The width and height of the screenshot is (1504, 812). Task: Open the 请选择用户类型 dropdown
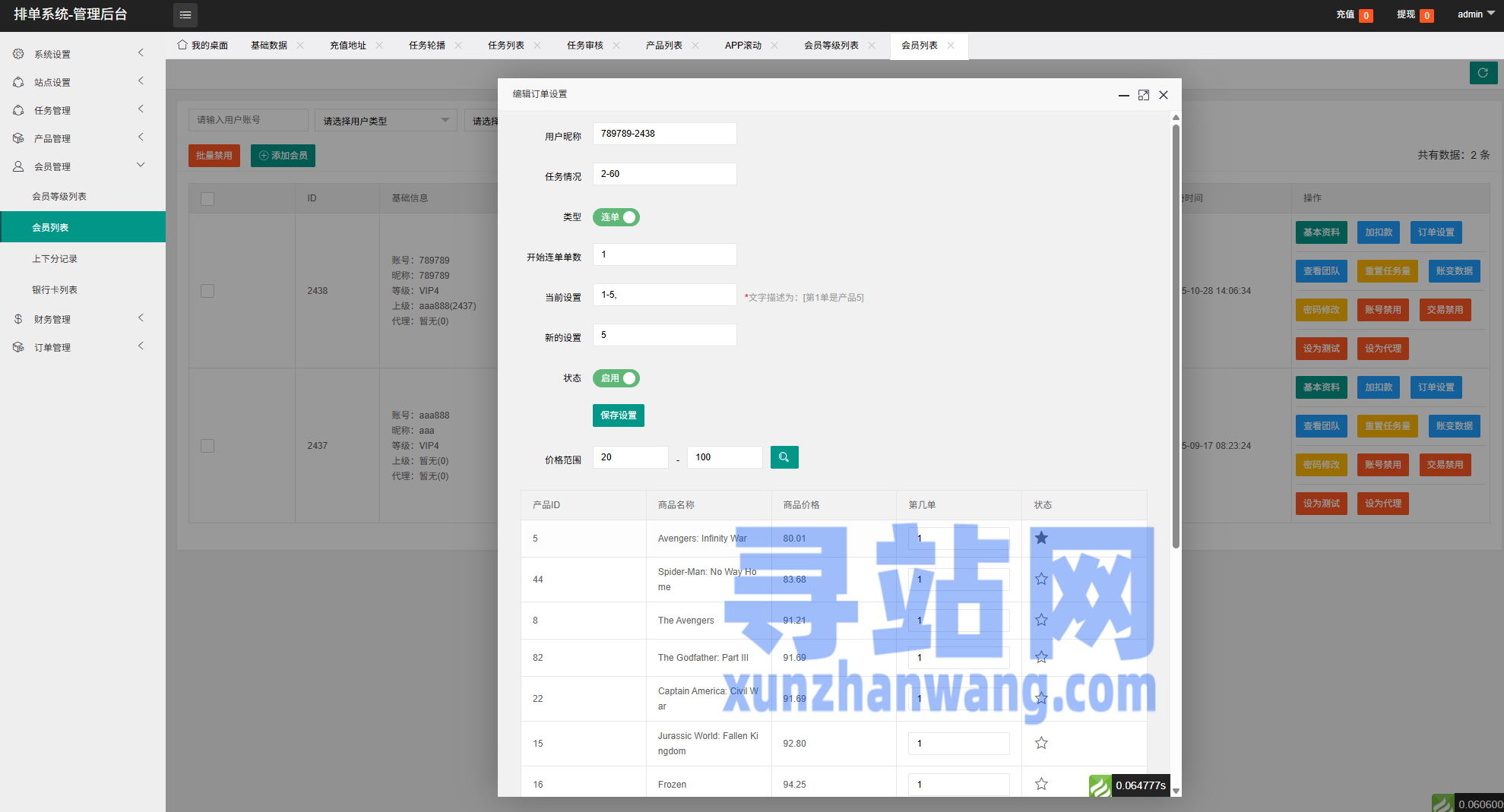pos(385,121)
